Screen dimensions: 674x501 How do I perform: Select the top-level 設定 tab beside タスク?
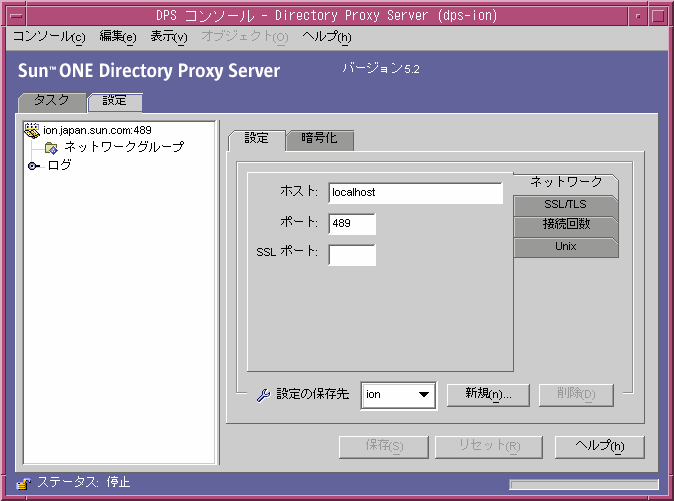point(115,102)
